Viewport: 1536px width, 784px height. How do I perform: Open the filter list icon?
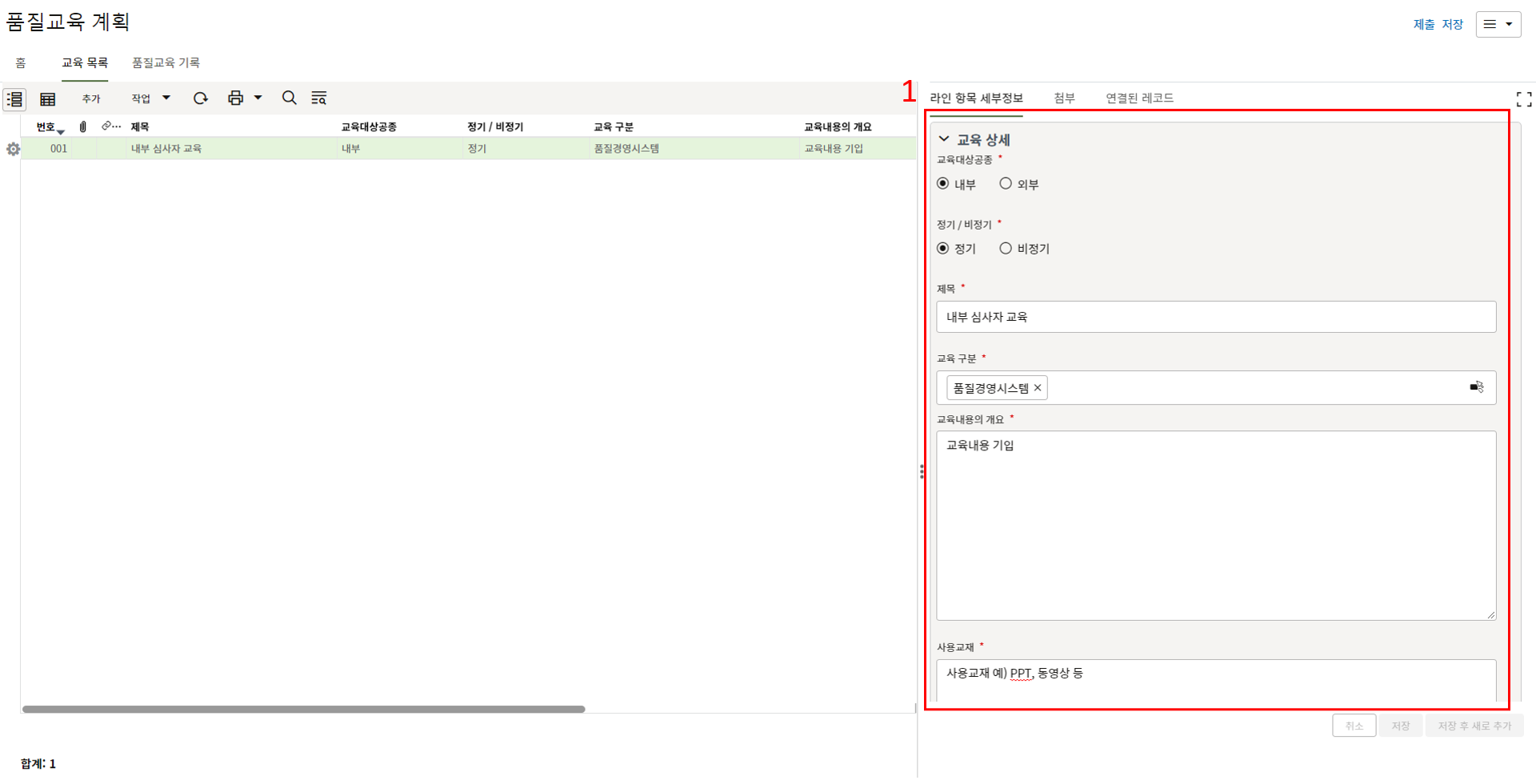tap(319, 98)
